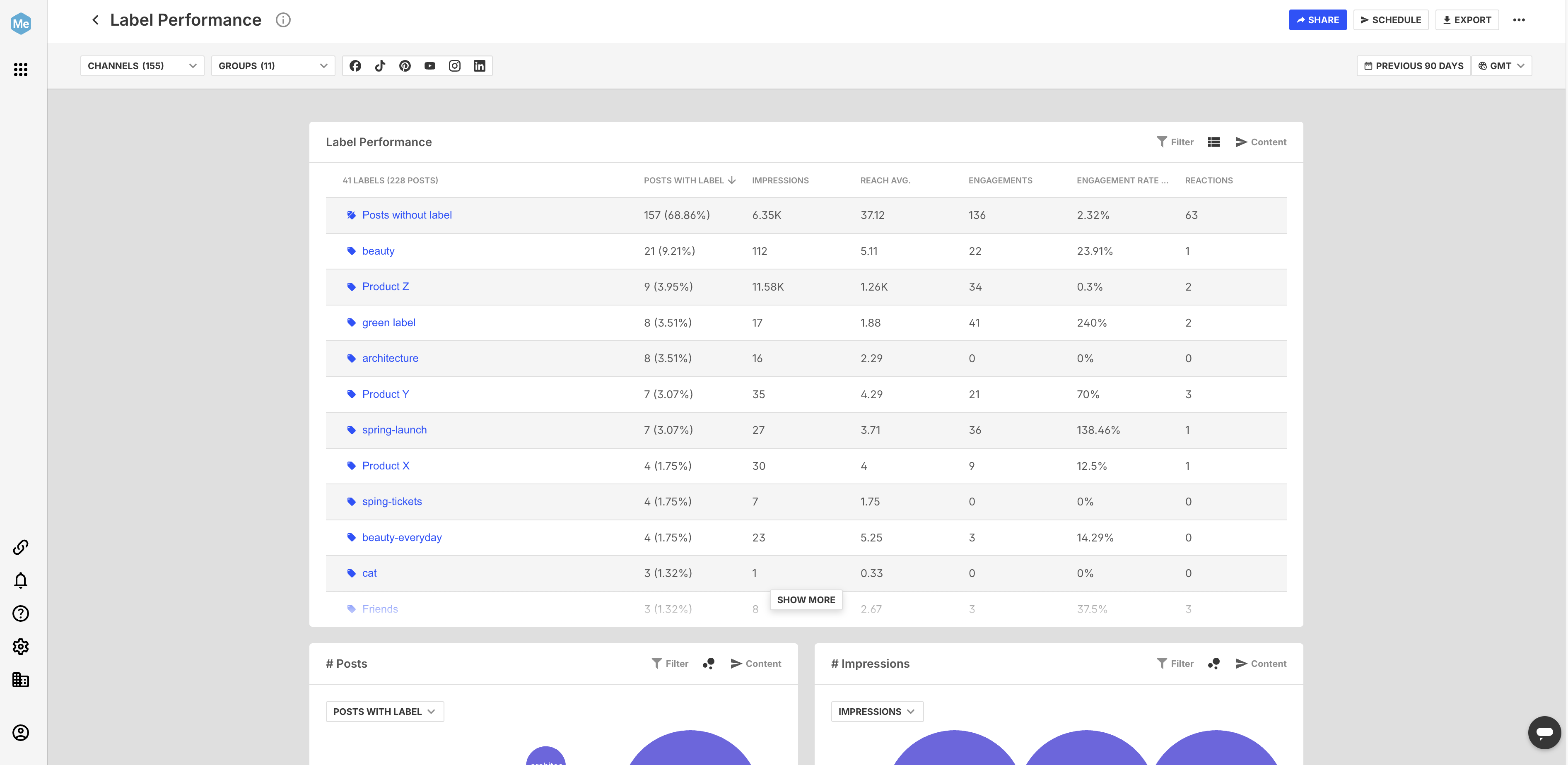Image resolution: width=1568 pixels, height=765 pixels.
Task: Expand the POSTS WITH LABEL metric dropdown
Action: tap(385, 712)
